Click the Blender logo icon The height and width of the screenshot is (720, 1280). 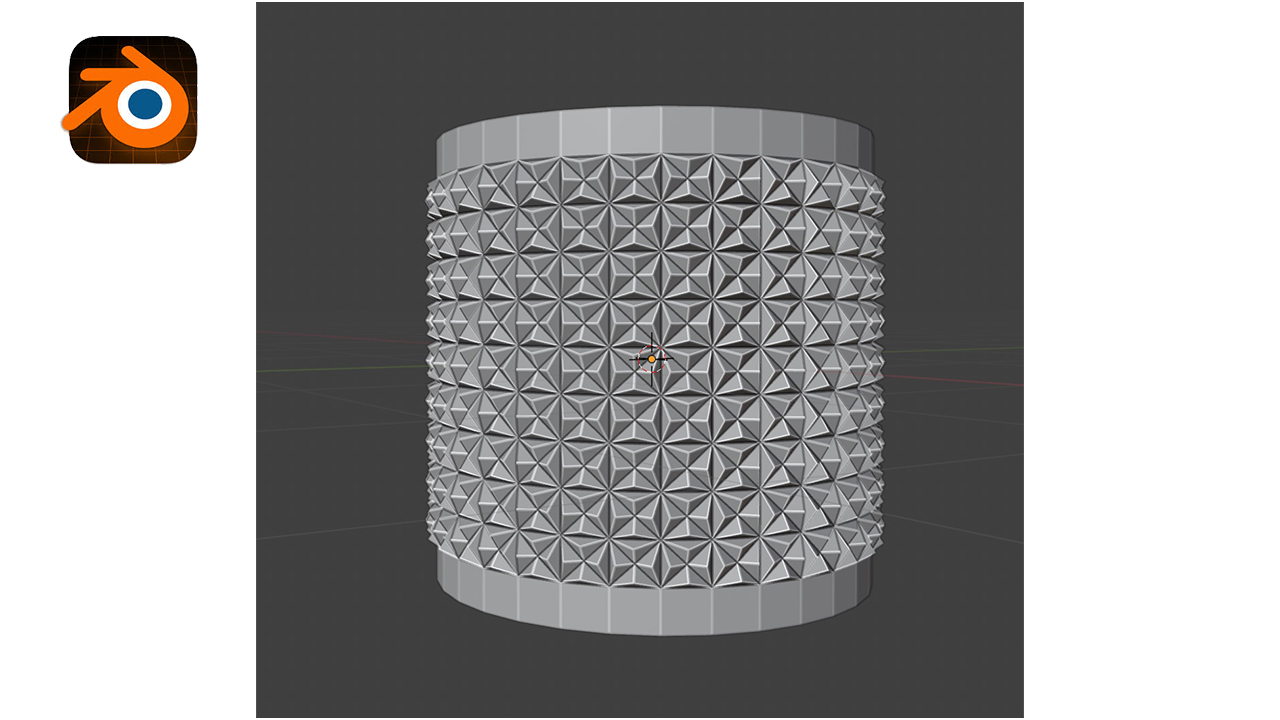132,99
